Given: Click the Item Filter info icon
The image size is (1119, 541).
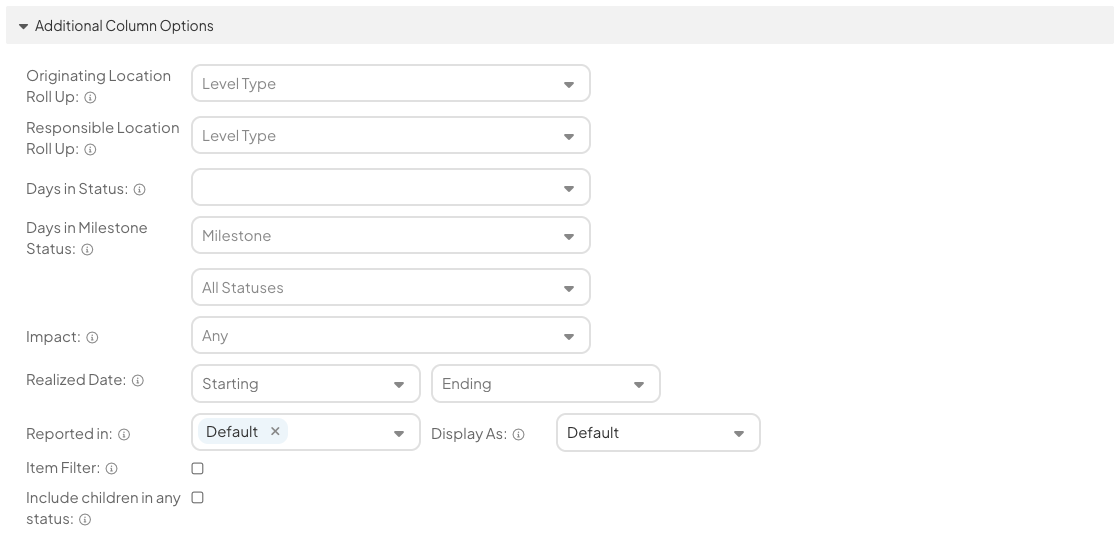Looking at the screenshot, I should click(112, 469).
